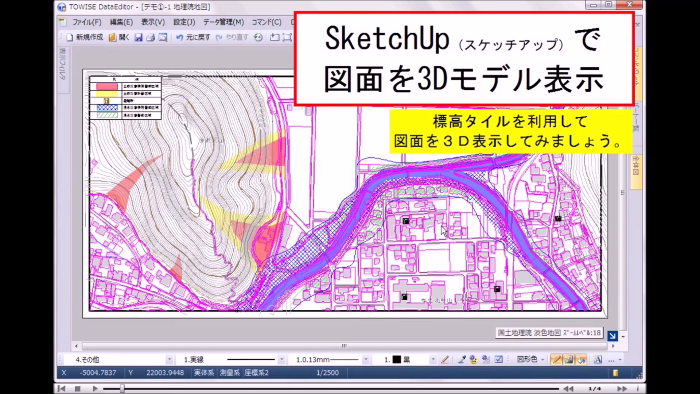This screenshot has width=700, height=394.
Task: Open the 1.0.13mm line width dropdown
Action: tap(366, 360)
